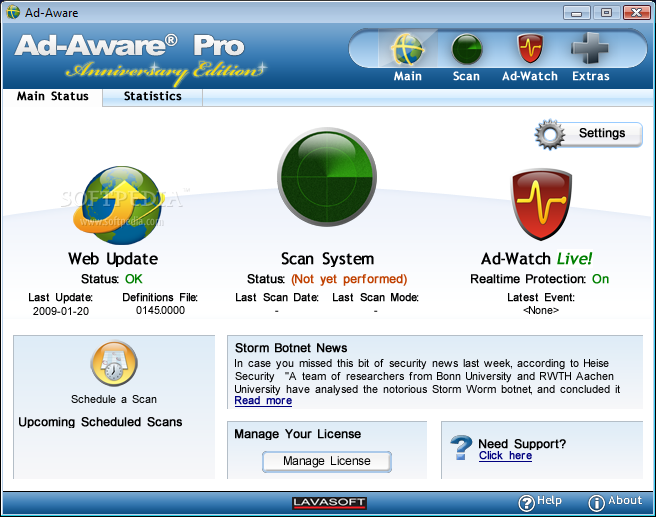The height and width of the screenshot is (517, 656).
Task: Click the Ad-Watch Live! heading
Action: pos(536,258)
